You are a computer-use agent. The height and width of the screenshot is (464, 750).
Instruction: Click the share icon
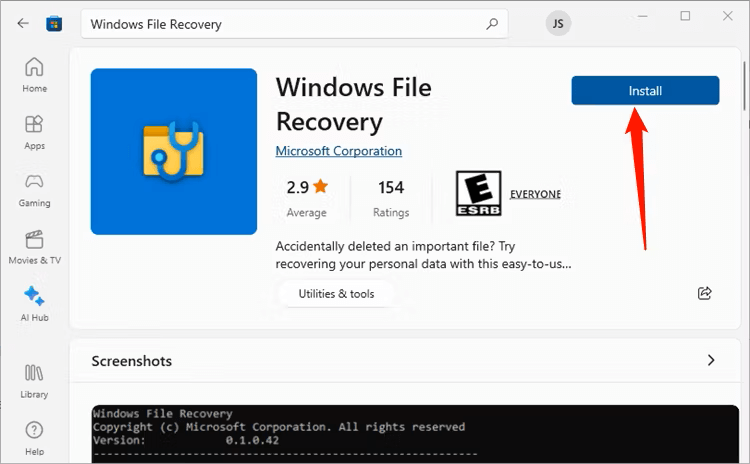tap(704, 293)
